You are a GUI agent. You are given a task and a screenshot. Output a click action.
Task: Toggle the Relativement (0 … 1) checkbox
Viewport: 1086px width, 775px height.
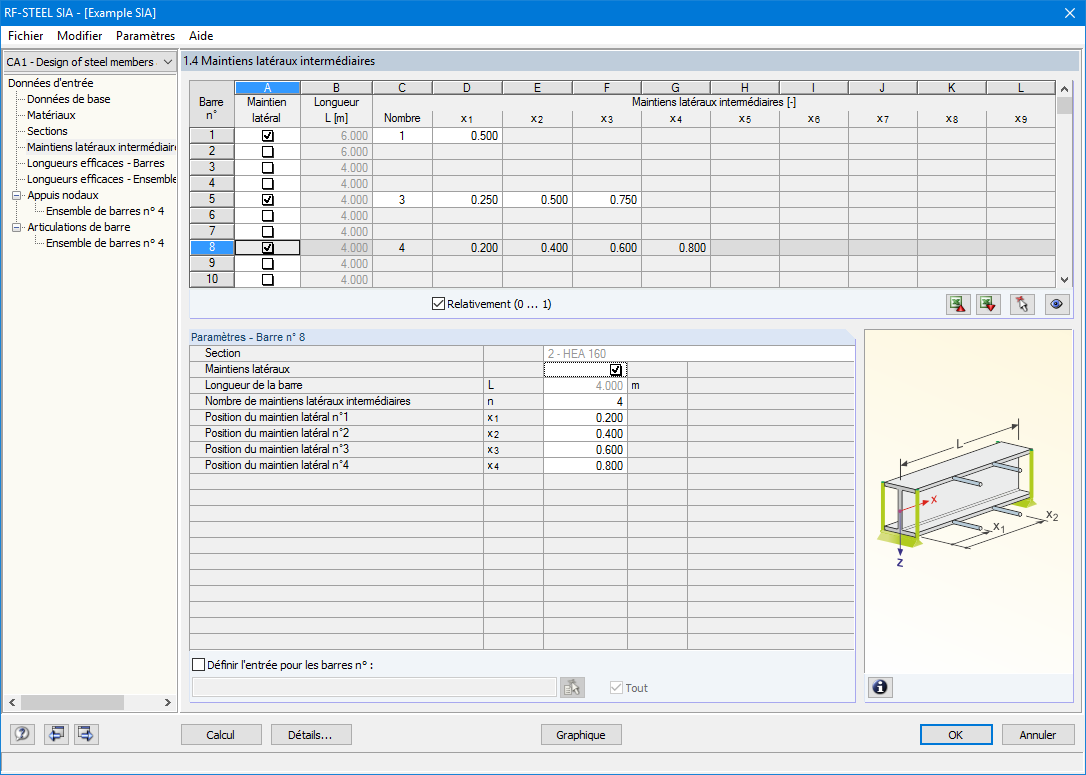pos(438,303)
